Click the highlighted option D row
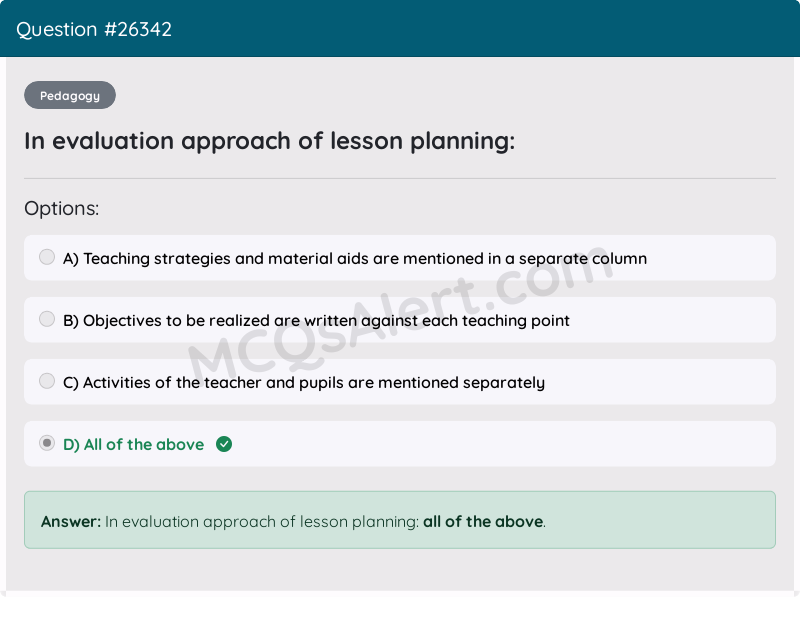Image resolution: width=800 pixels, height=621 pixels. tap(400, 443)
